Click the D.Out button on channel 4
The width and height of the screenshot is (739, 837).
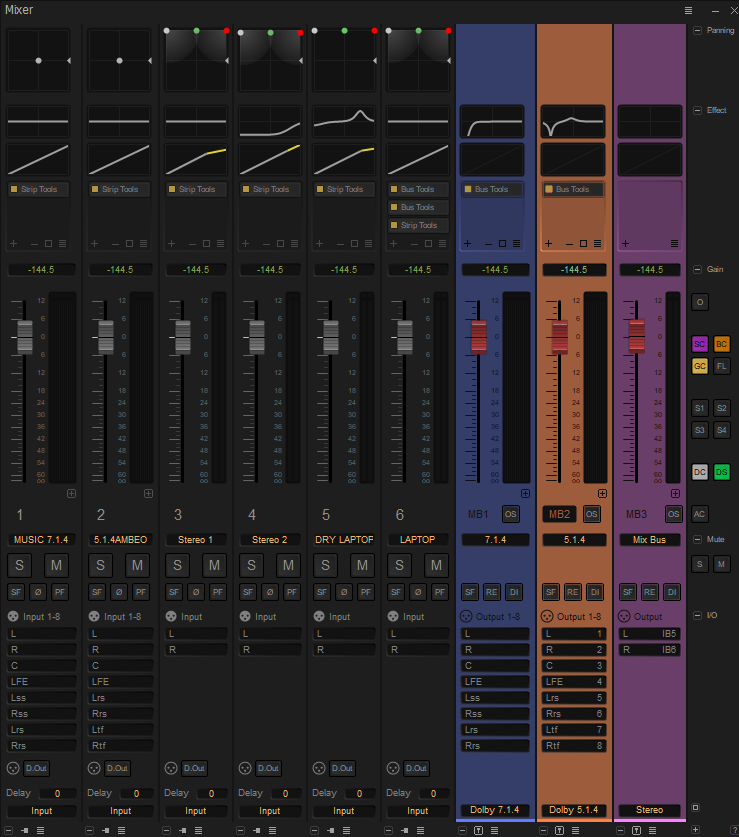pos(268,768)
